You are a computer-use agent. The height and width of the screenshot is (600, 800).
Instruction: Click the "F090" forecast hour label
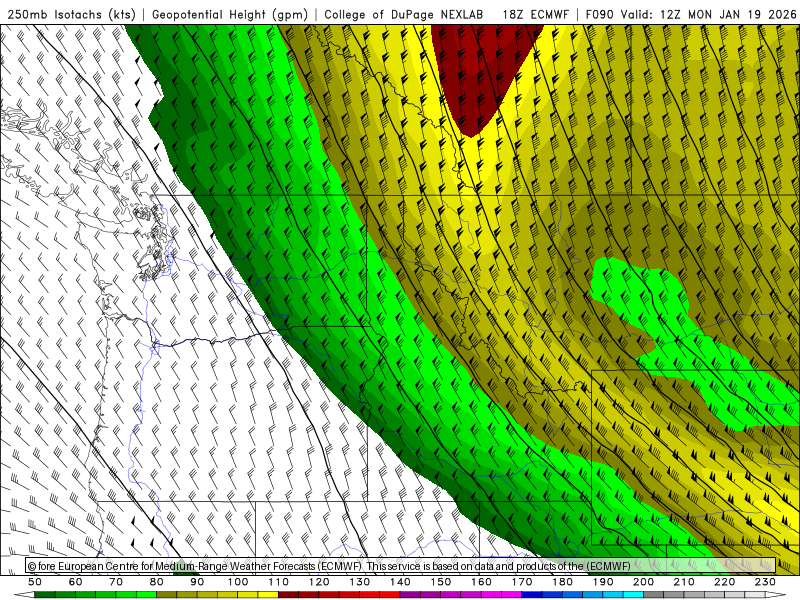(x=599, y=15)
